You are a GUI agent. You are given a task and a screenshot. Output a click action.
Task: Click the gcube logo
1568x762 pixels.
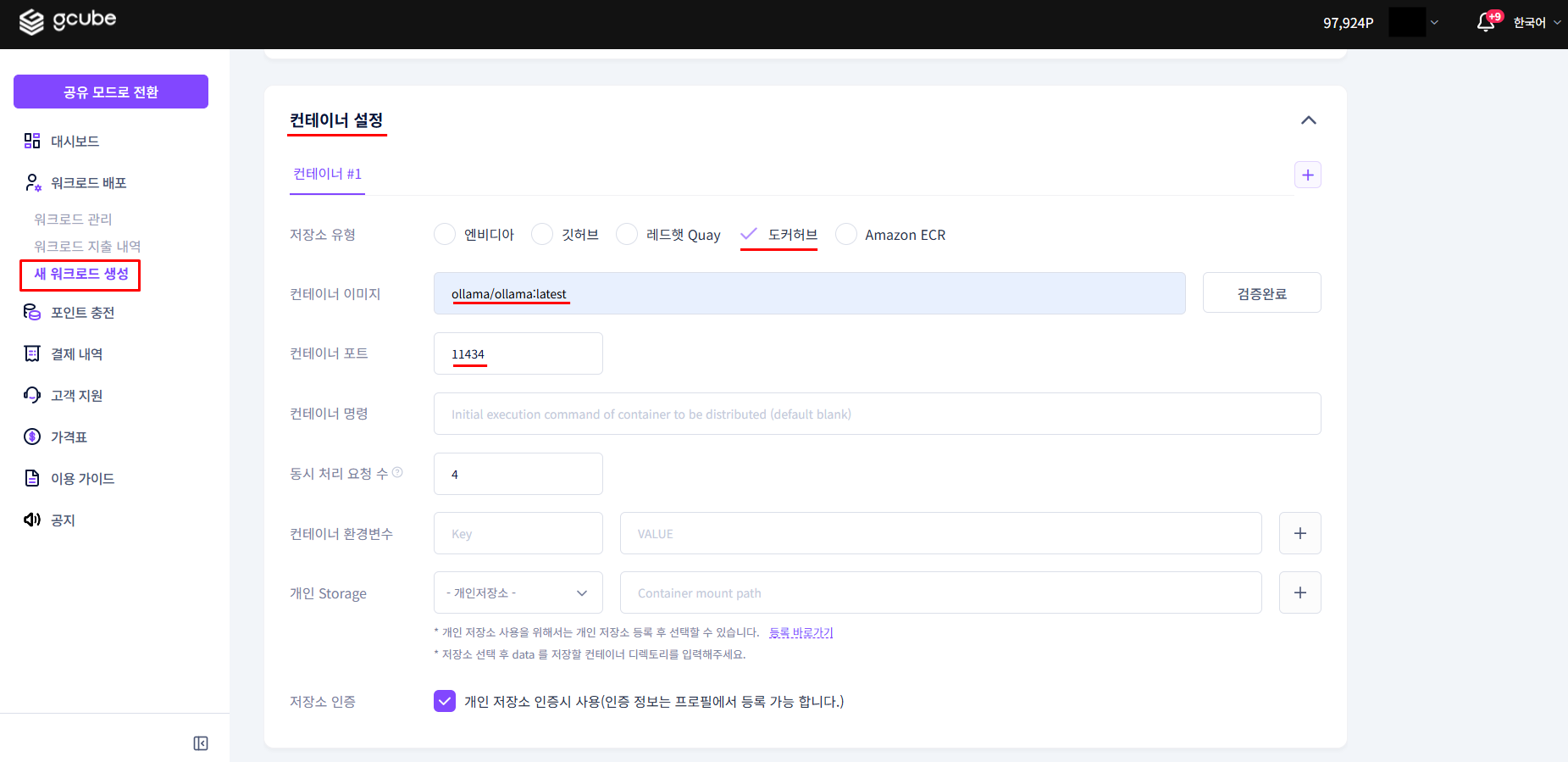68,21
